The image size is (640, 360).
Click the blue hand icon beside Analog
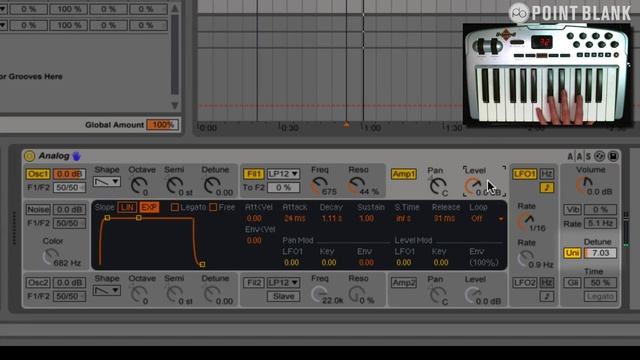[x=76, y=156]
